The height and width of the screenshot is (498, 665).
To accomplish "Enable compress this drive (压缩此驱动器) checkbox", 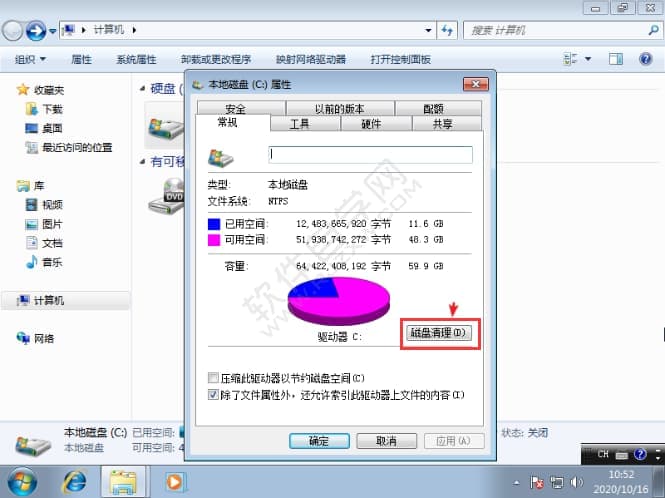I will pyautogui.click(x=213, y=378).
